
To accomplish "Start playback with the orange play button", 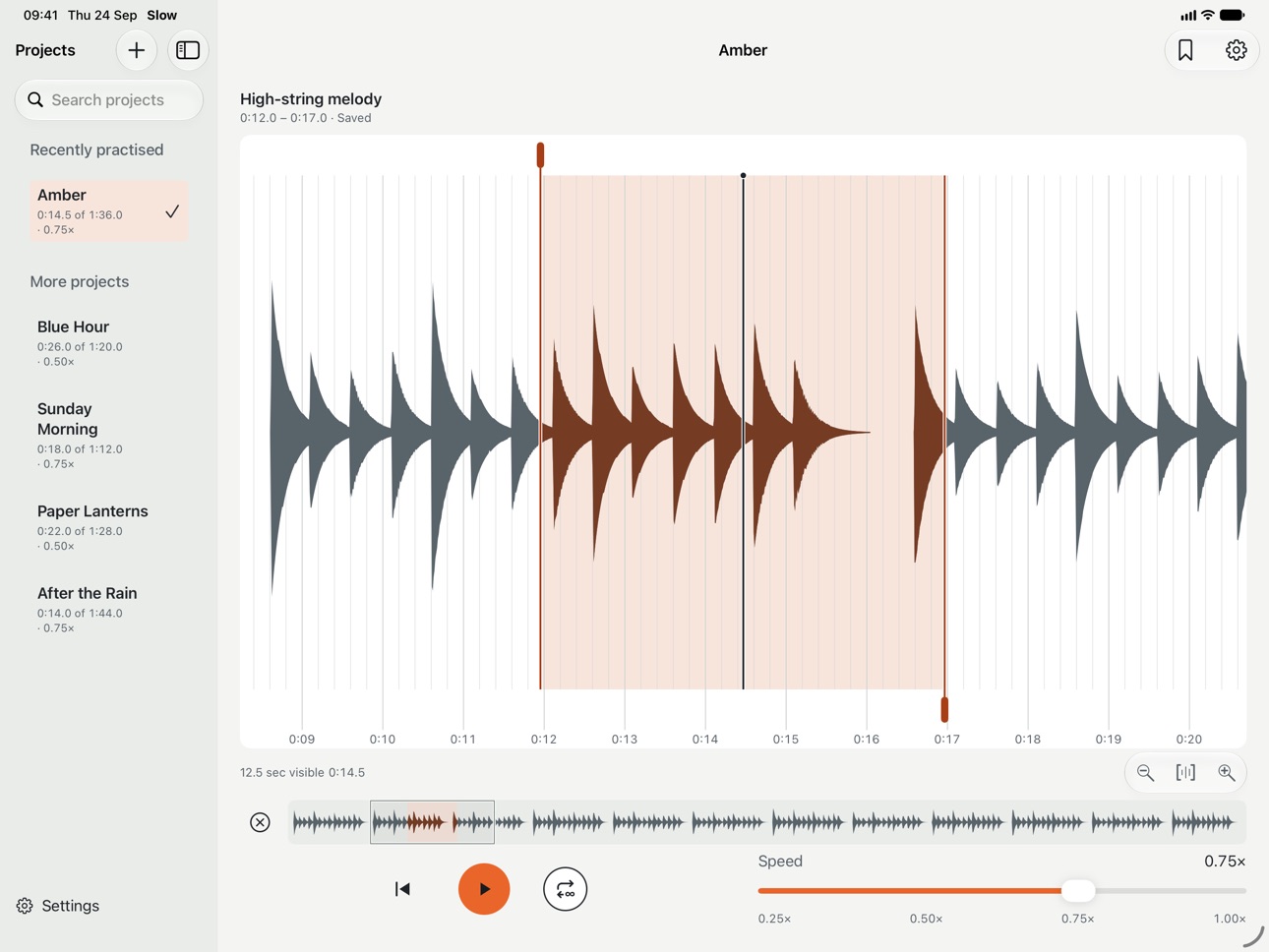I will pyautogui.click(x=484, y=889).
